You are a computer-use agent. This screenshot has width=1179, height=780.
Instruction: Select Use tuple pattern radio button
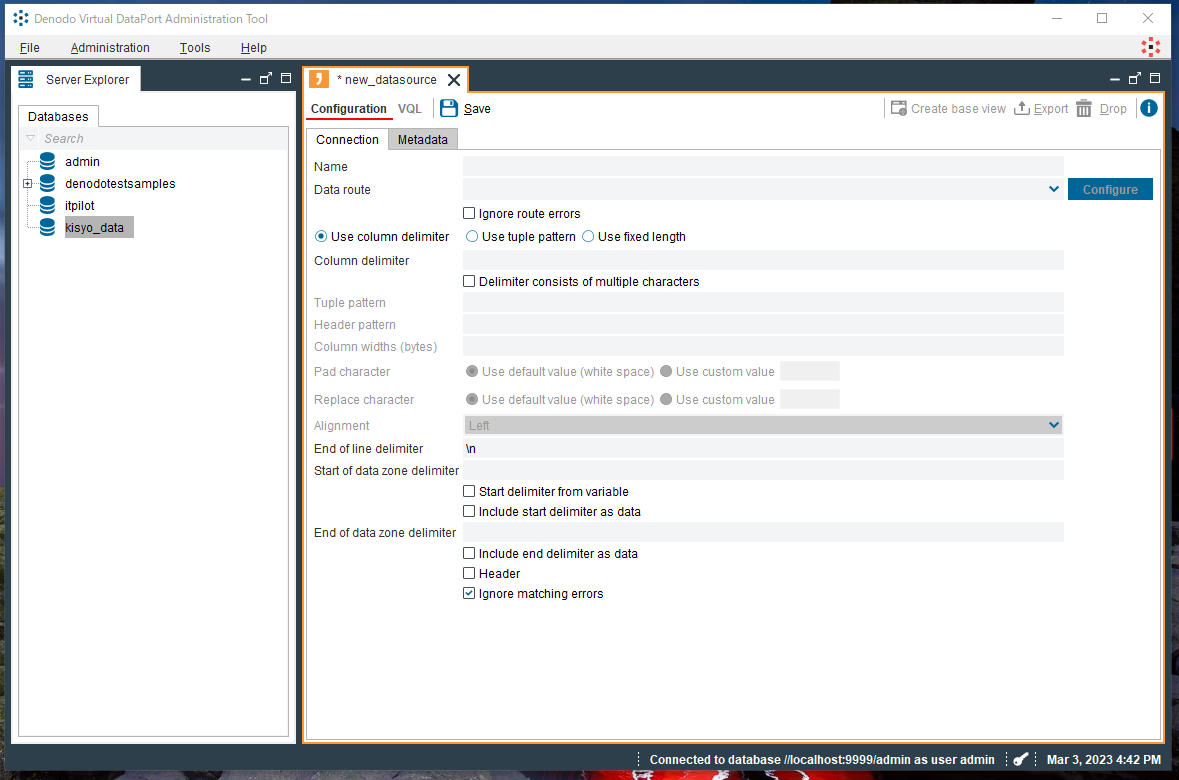pyautogui.click(x=472, y=236)
